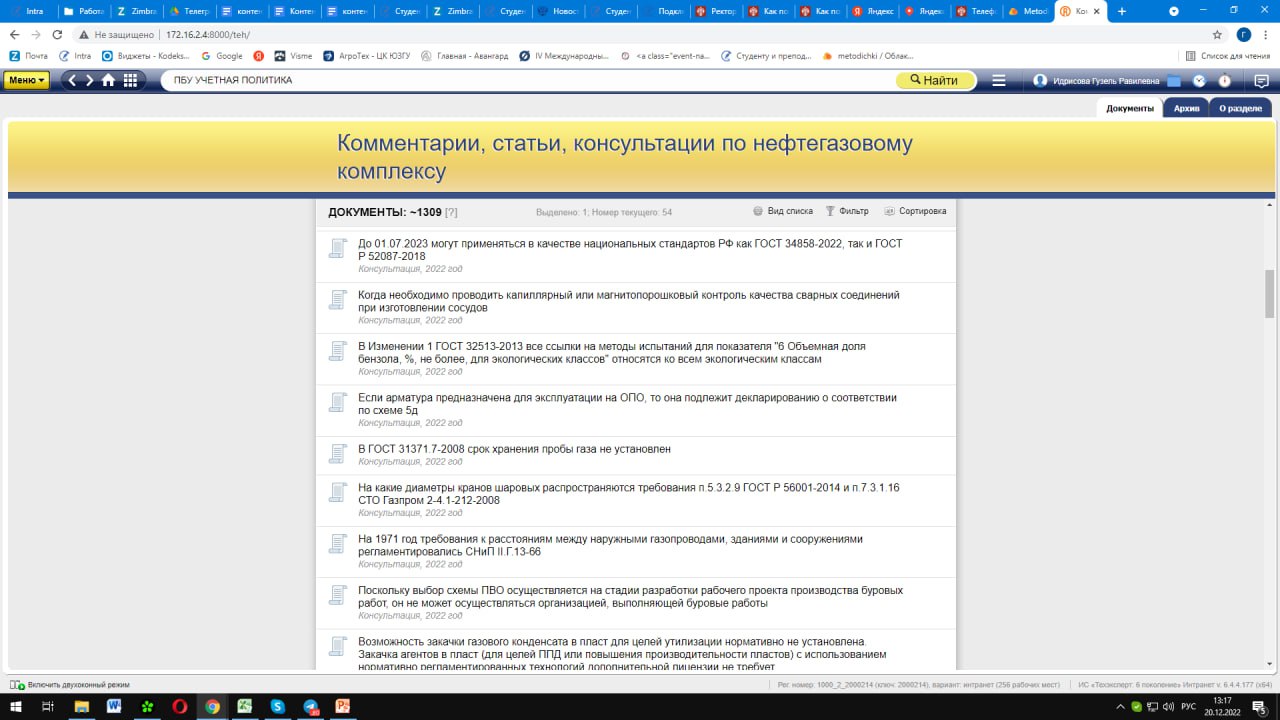
Task: Open document about Изменение 1 ГОСТ 32513-2013
Action: (612, 352)
